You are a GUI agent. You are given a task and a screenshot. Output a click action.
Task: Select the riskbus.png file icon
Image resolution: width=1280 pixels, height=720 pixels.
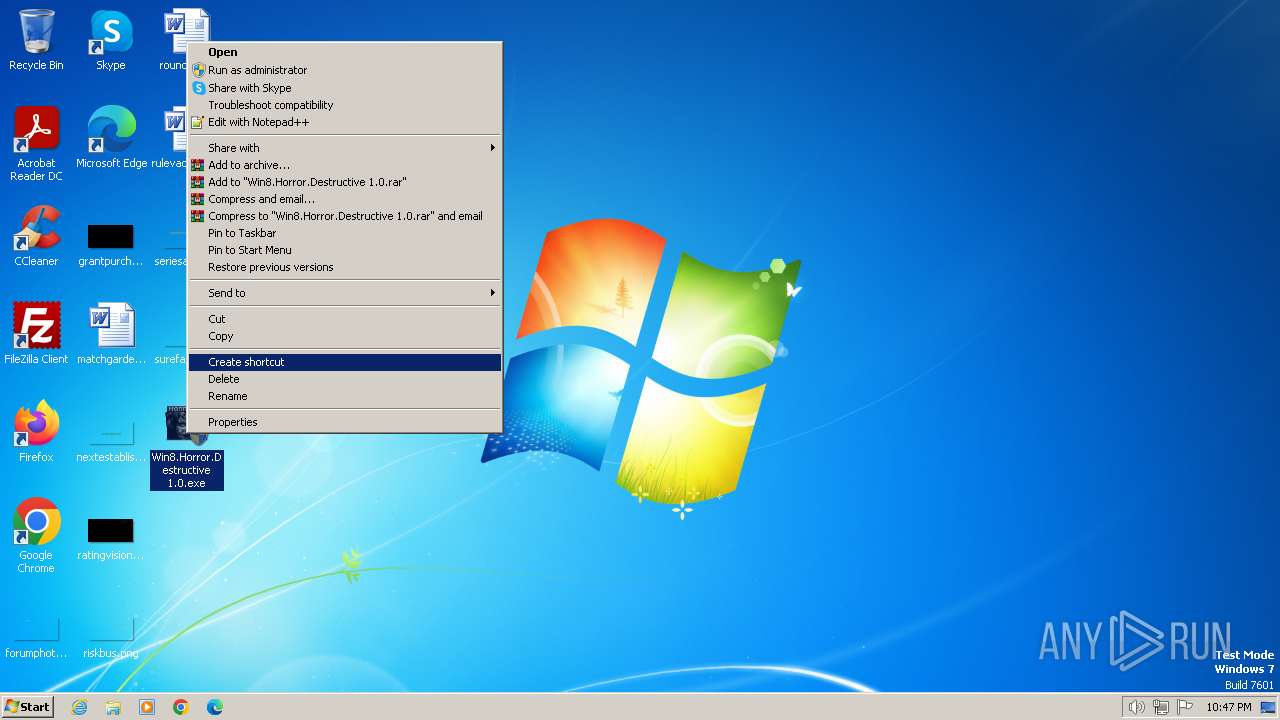[x=110, y=637]
